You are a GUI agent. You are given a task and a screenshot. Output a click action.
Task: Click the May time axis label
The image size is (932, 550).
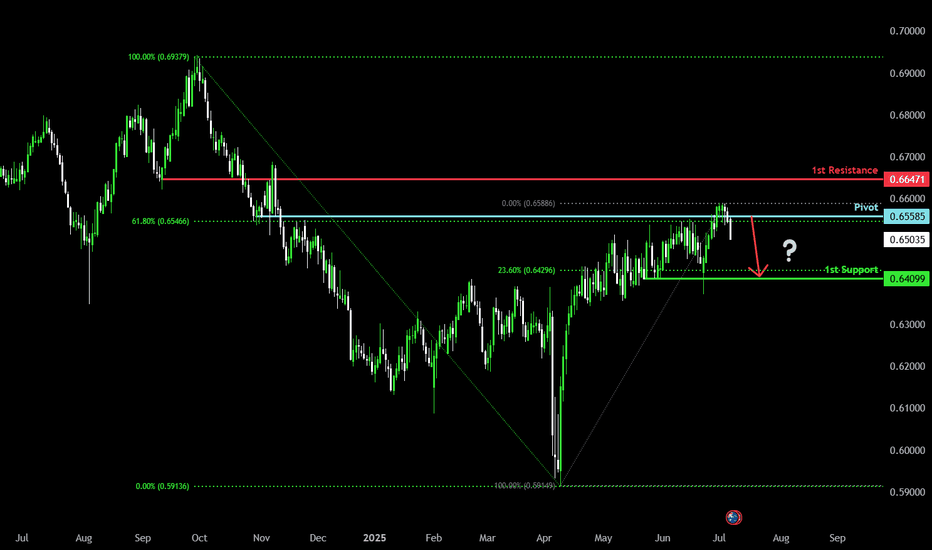[603, 538]
